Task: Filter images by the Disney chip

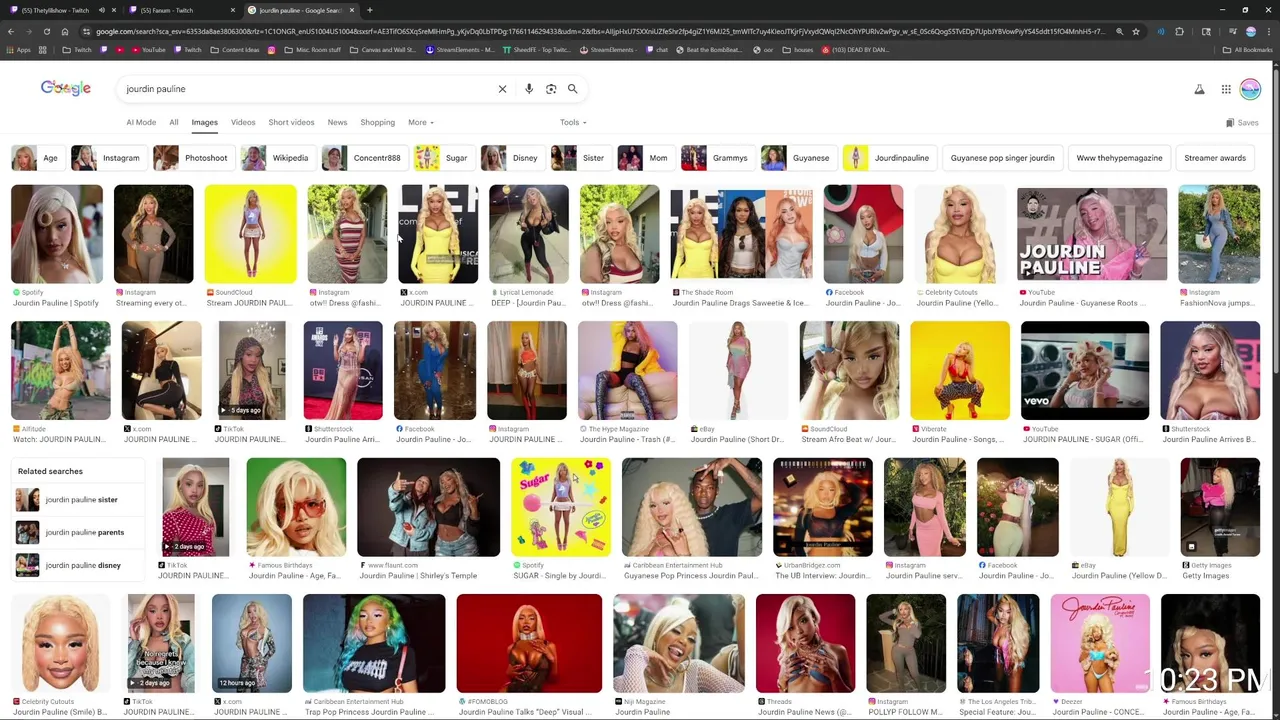Action: pyautogui.click(x=512, y=158)
